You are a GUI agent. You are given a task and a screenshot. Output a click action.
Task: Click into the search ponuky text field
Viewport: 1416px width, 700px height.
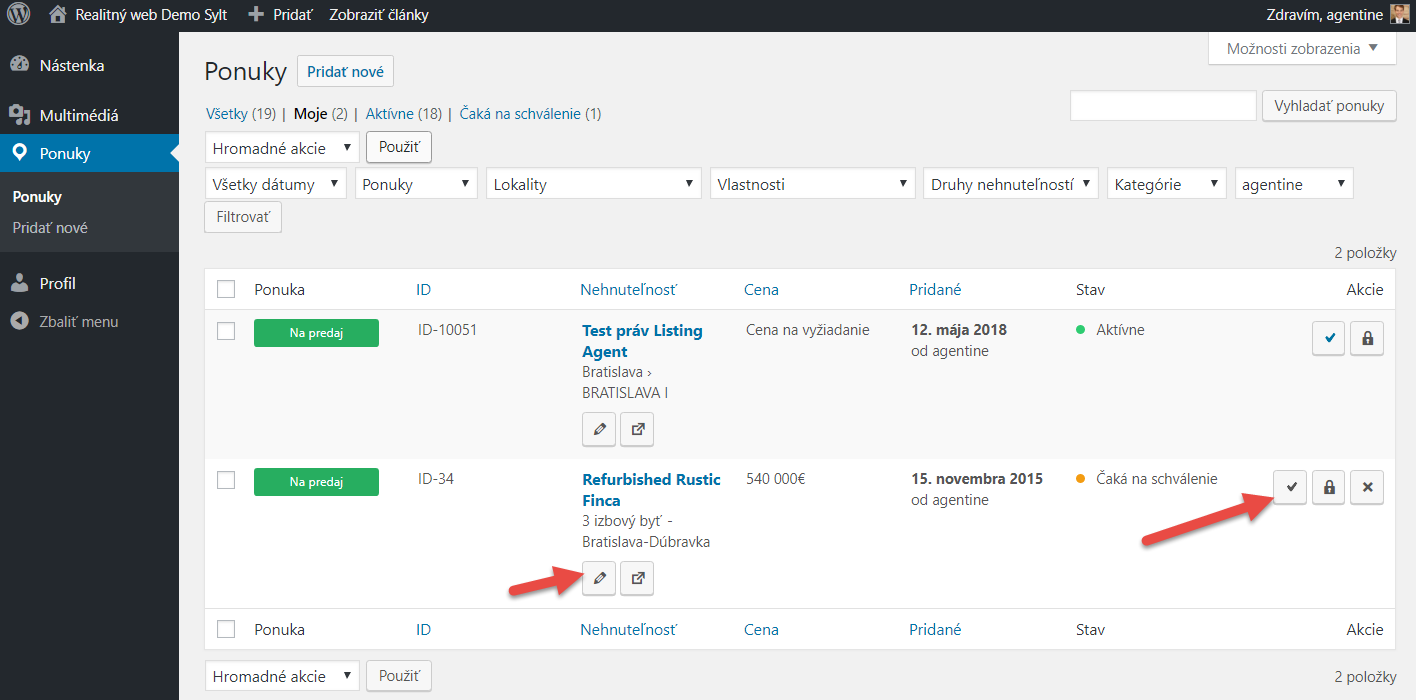pyautogui.click(x=1163, y=106)
